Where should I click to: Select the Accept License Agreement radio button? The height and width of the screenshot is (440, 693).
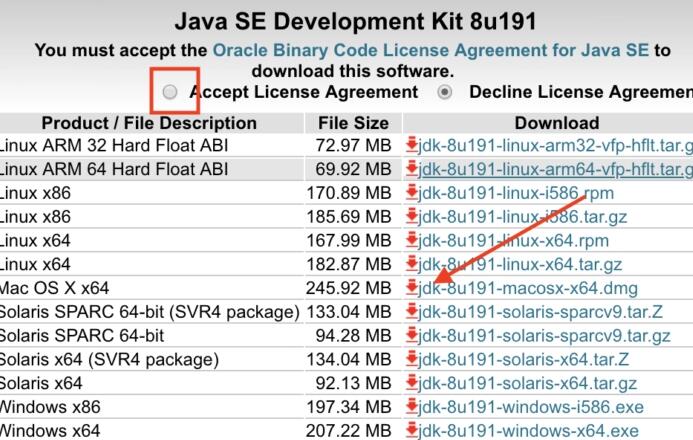tap(170, 92)
